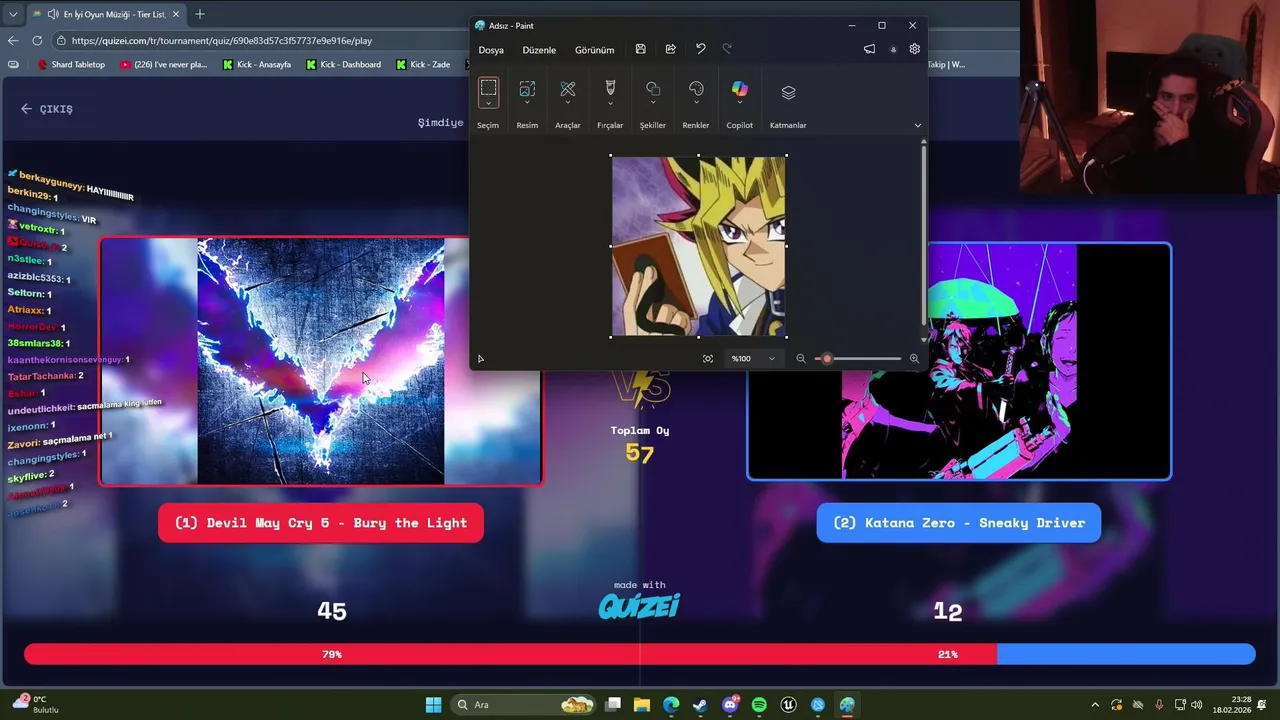The height and width of the screenshot is (720, 1280).
Task: Open Steam from the taskbar
Action: click(x=700, y=705)
